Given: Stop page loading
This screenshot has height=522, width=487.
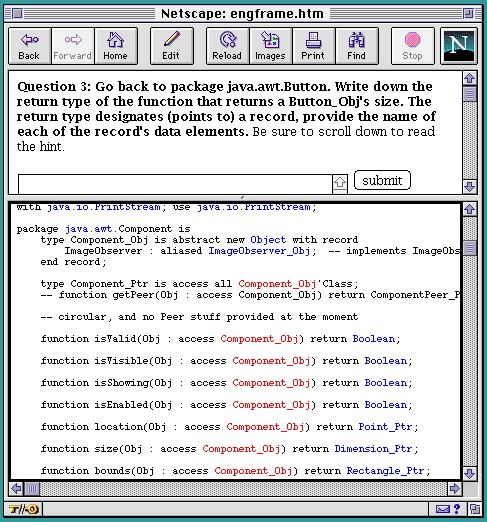Looking at the screenshot, I should point(413,46).
